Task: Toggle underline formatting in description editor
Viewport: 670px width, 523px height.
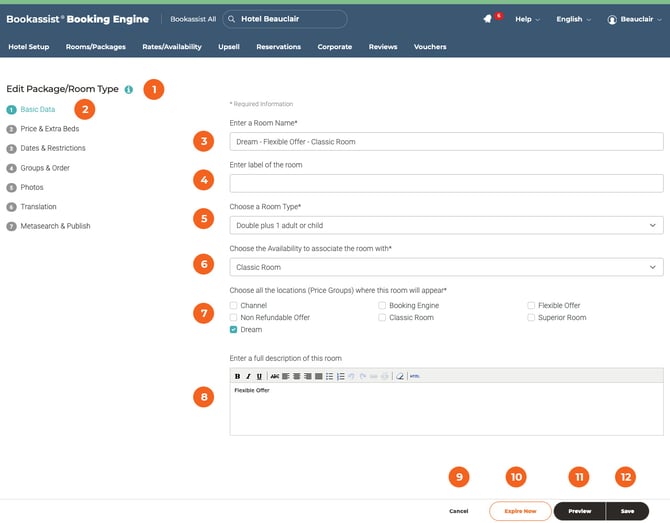Action: (259, 376)
